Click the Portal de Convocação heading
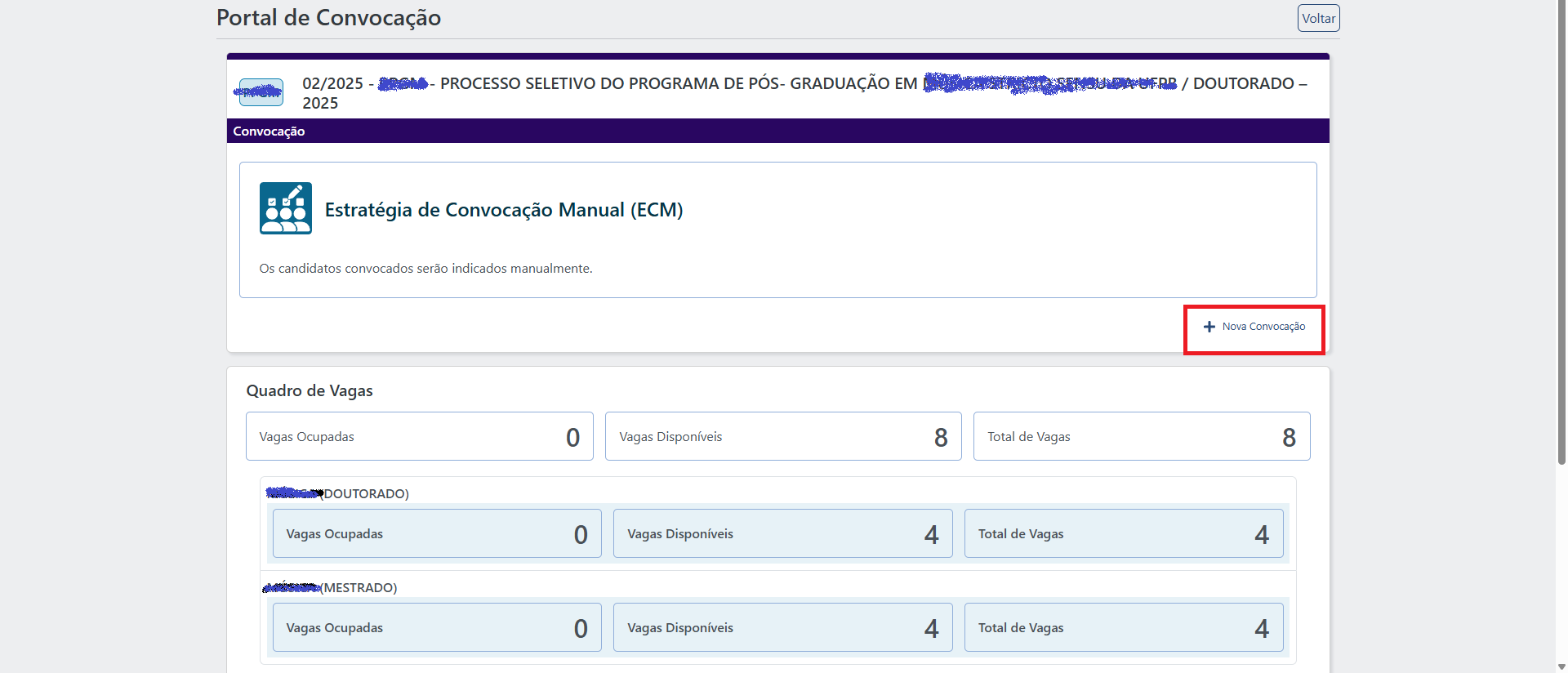Viewport: 1568px width, 673px height. tap(328, 18)
